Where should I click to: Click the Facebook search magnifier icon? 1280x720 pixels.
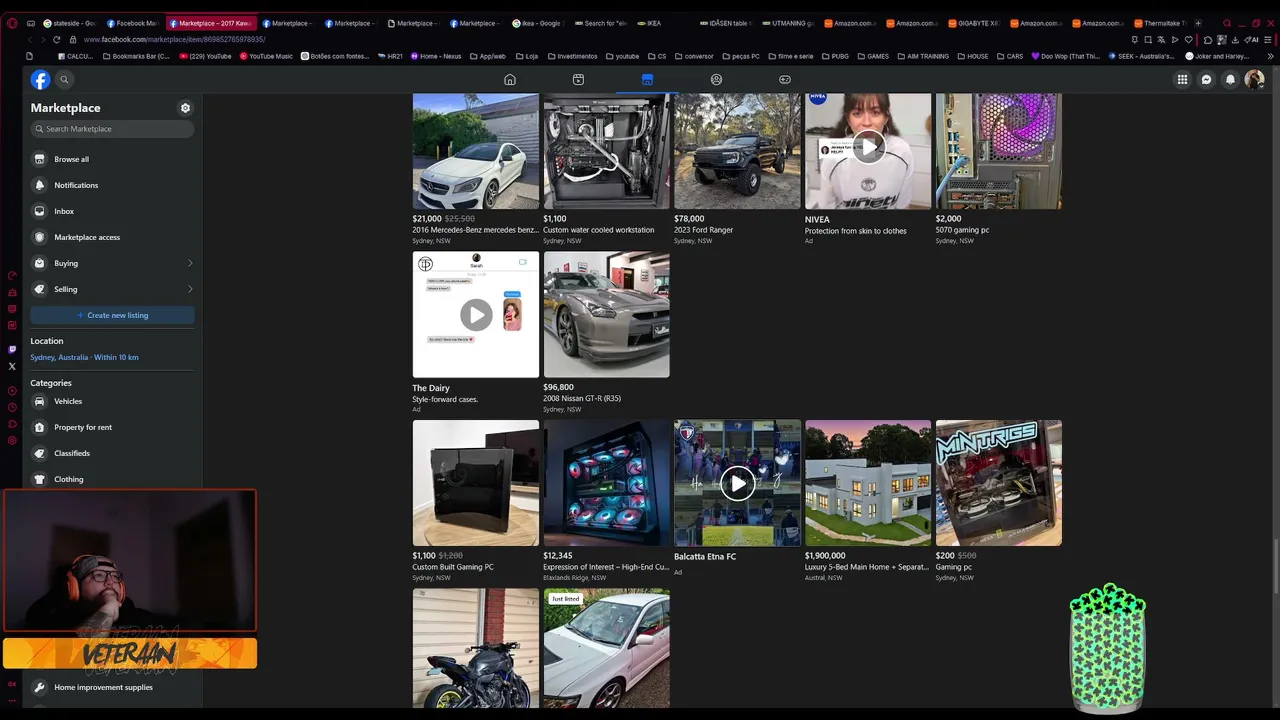click(x=64, y=80)
